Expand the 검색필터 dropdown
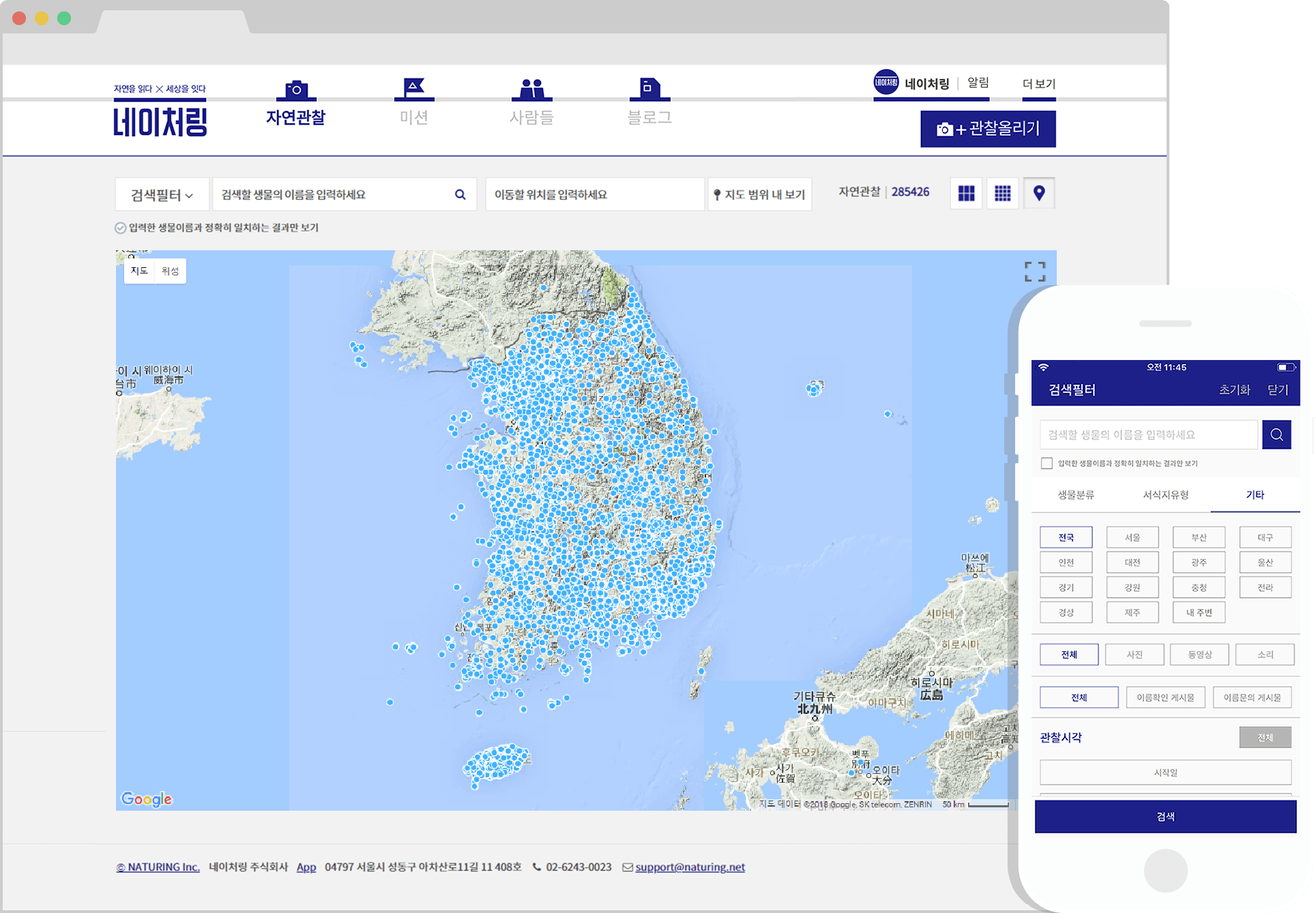This screenshot has height=913, width=1316. click(162, 195)
